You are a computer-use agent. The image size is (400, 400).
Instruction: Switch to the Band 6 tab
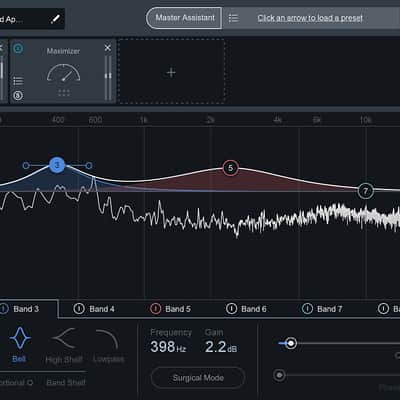pos(254,309)
